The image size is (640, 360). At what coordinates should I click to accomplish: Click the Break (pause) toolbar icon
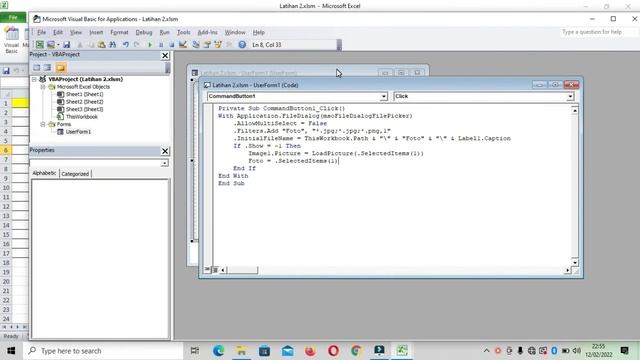pyautogui.click(x=161, y=44)
